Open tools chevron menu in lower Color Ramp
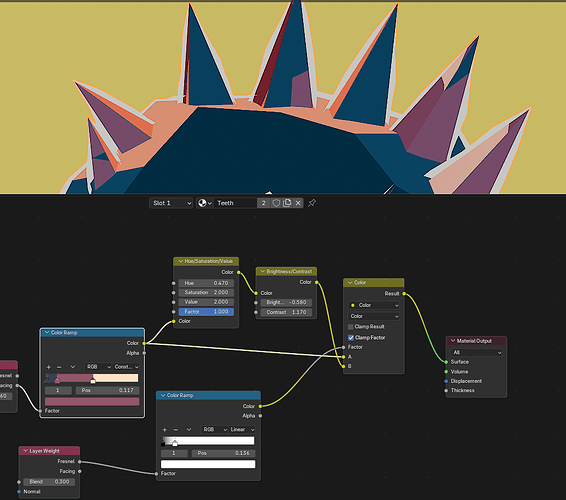Image resolution: width=566 pixels, height=500 pixels. (189, 430)
